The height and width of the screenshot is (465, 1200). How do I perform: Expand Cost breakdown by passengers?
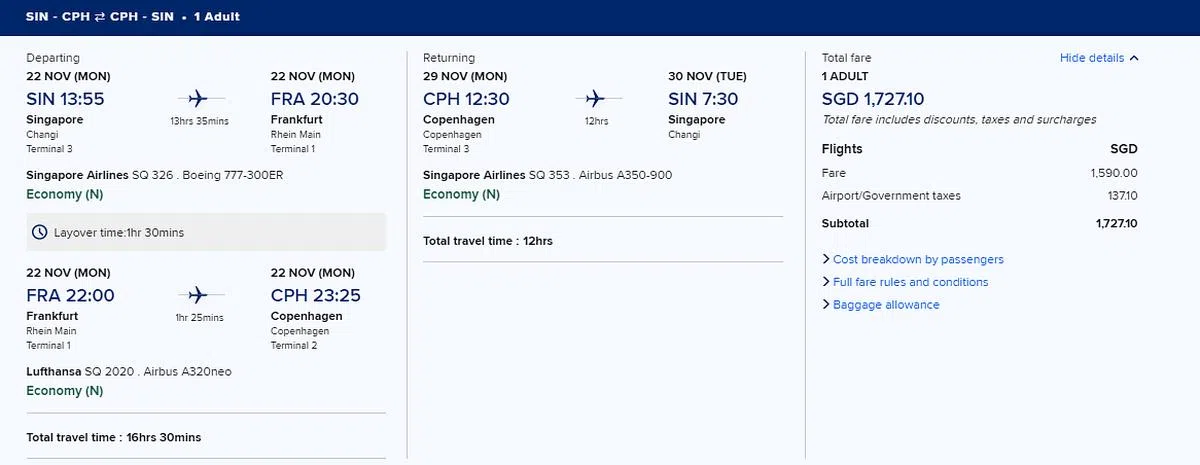pos(918,259)
